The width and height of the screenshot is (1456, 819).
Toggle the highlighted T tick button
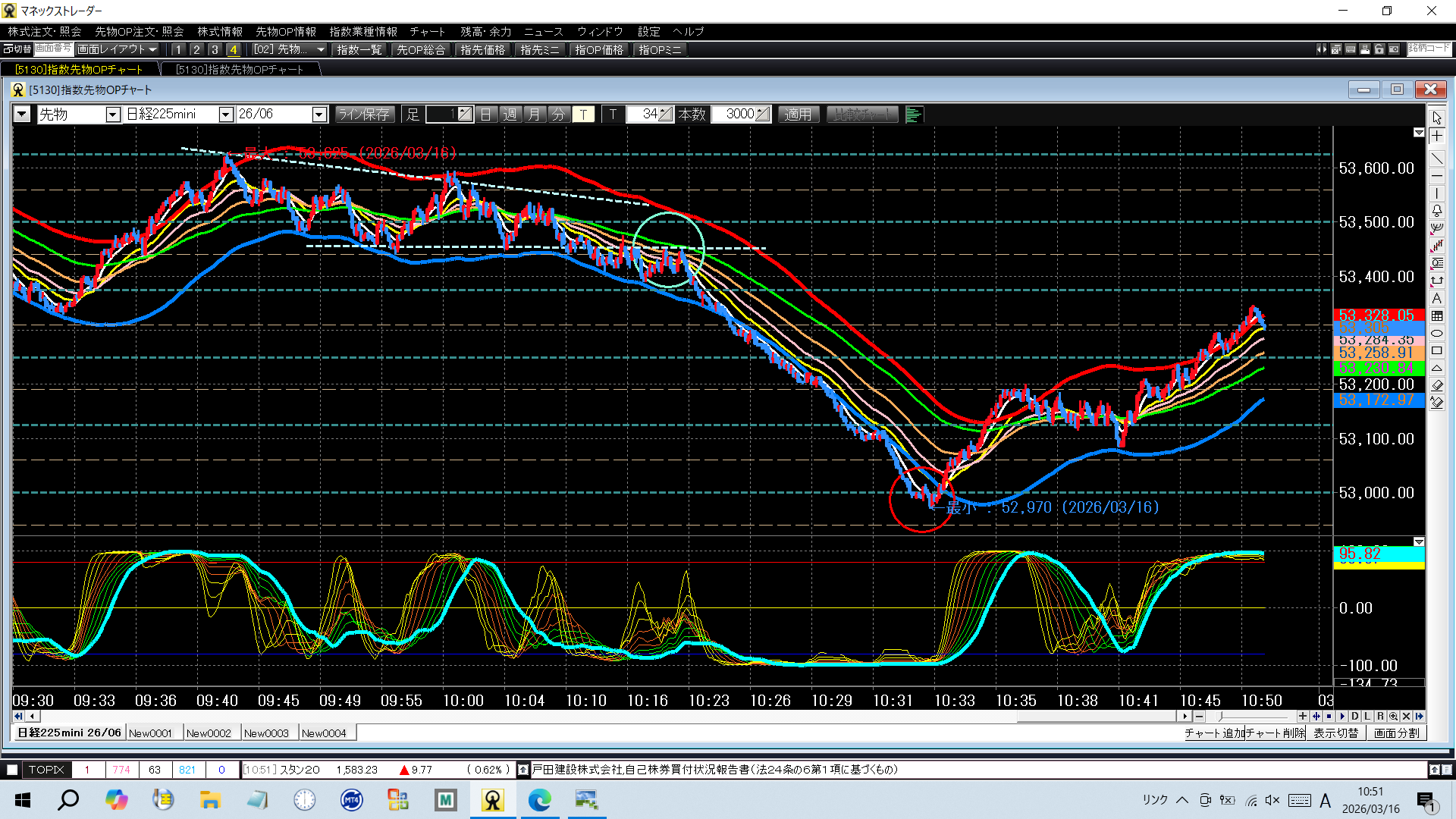(583, 115)
